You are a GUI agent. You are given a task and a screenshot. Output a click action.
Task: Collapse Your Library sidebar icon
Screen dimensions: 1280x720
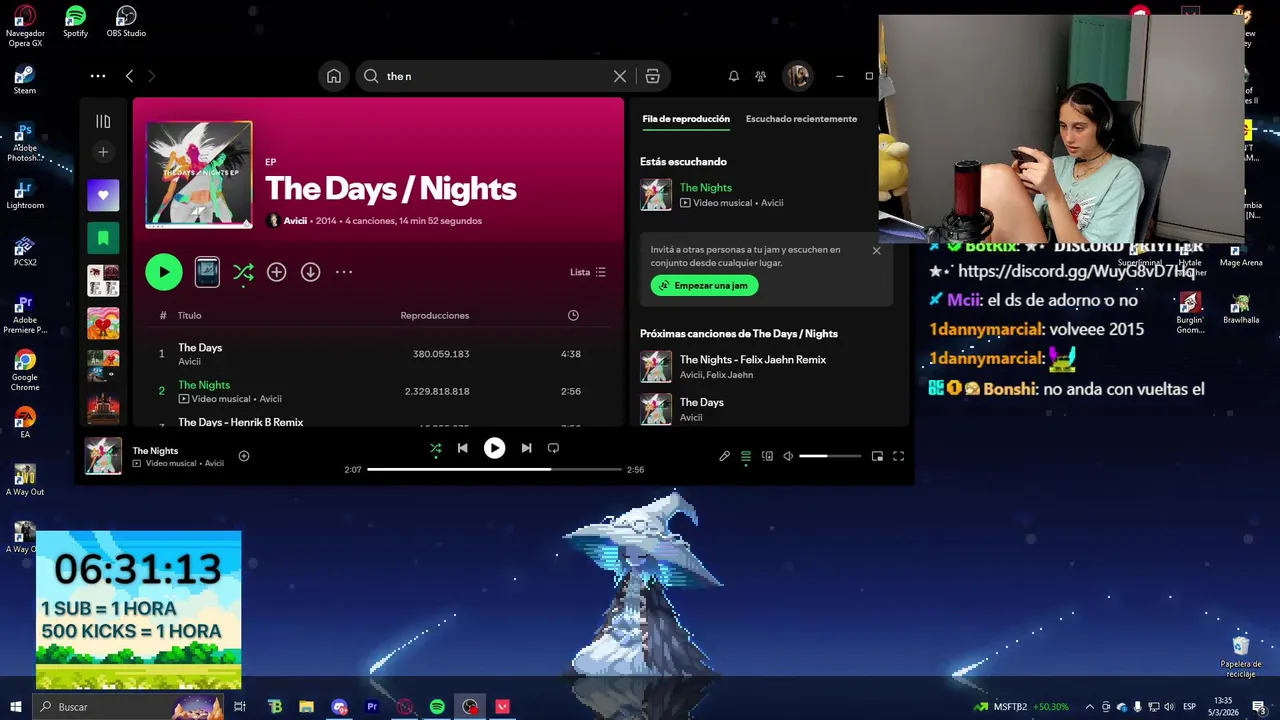tap(103, 121)
